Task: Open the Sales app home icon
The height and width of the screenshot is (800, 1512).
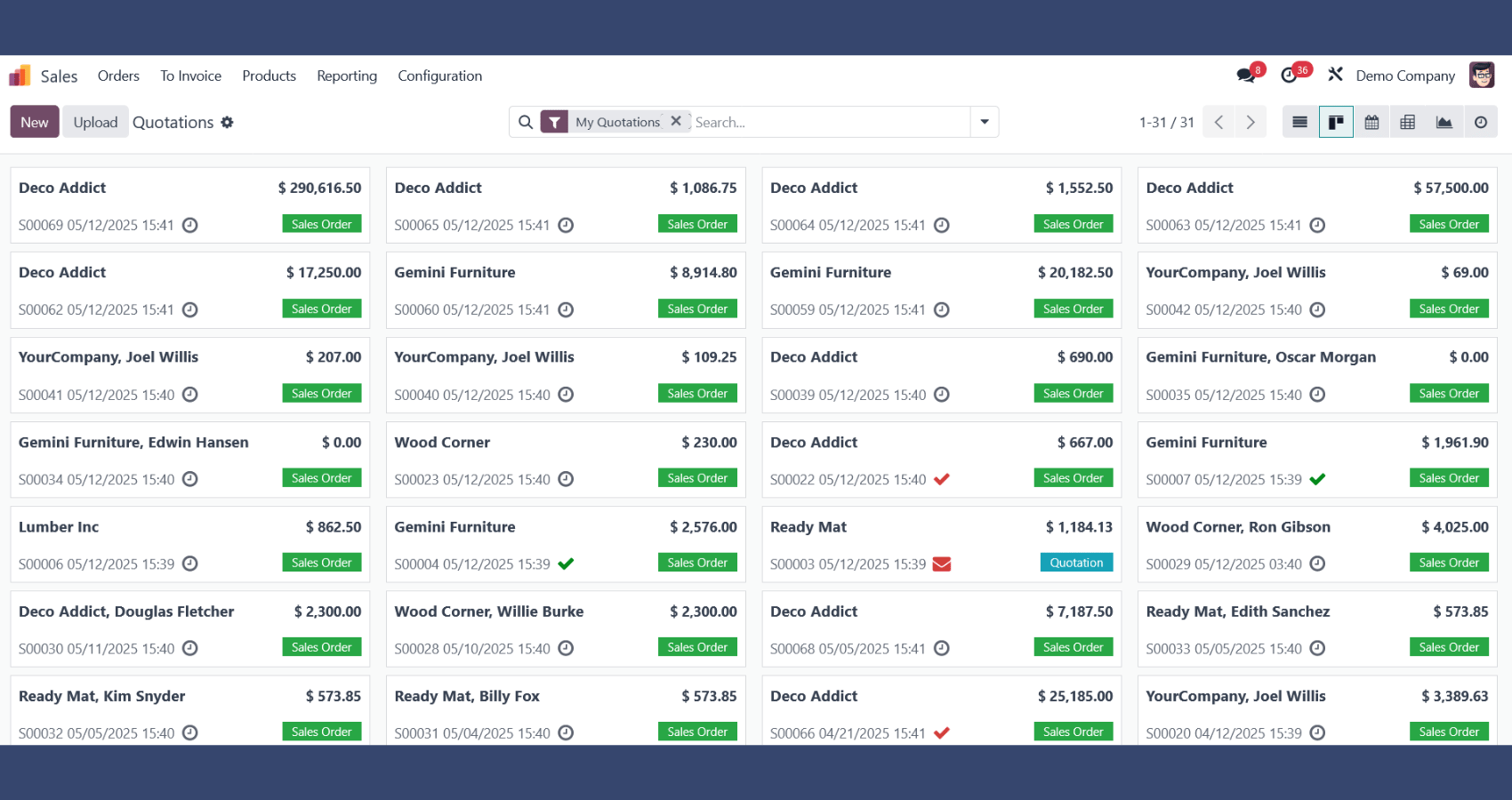Action: pyautogui.click(x=20, y=76)
